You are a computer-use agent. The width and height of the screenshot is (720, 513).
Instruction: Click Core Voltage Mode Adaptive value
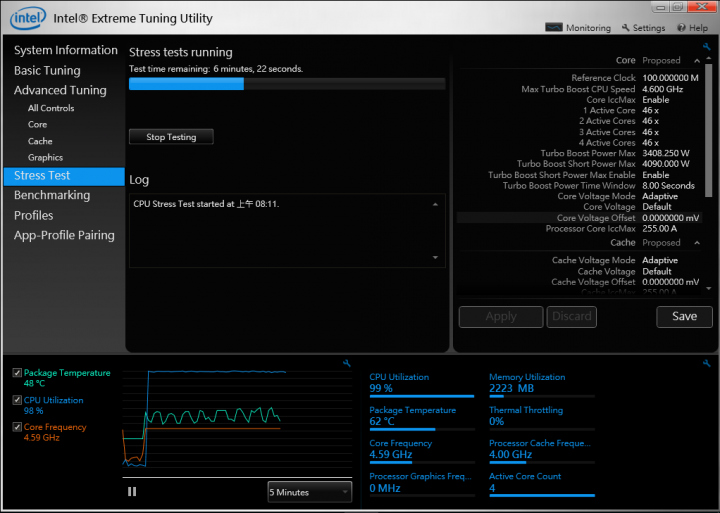660,196
